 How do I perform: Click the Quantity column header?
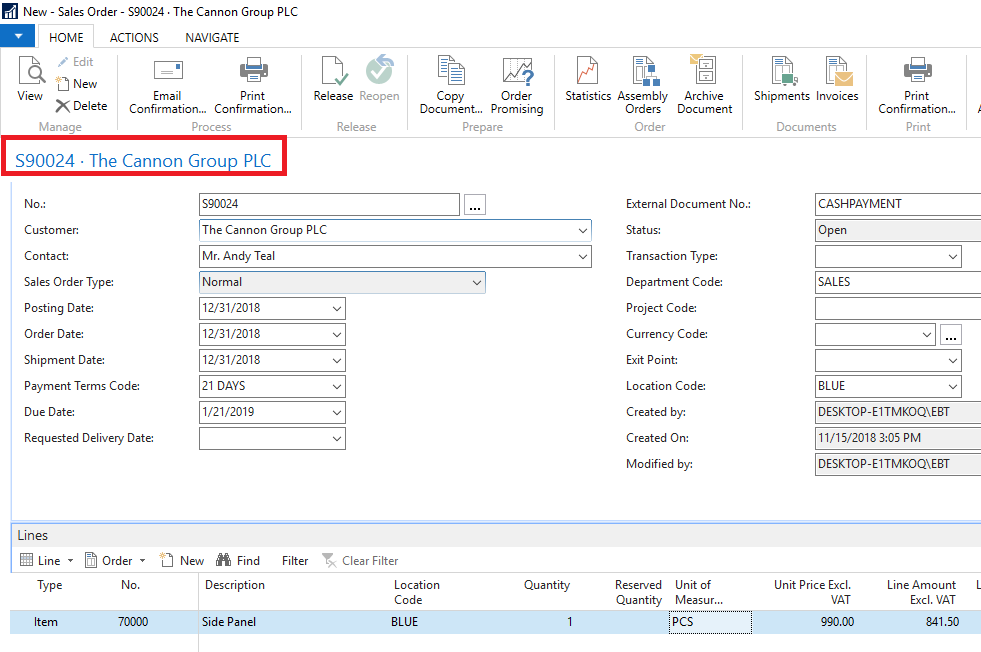click(547, 585)
